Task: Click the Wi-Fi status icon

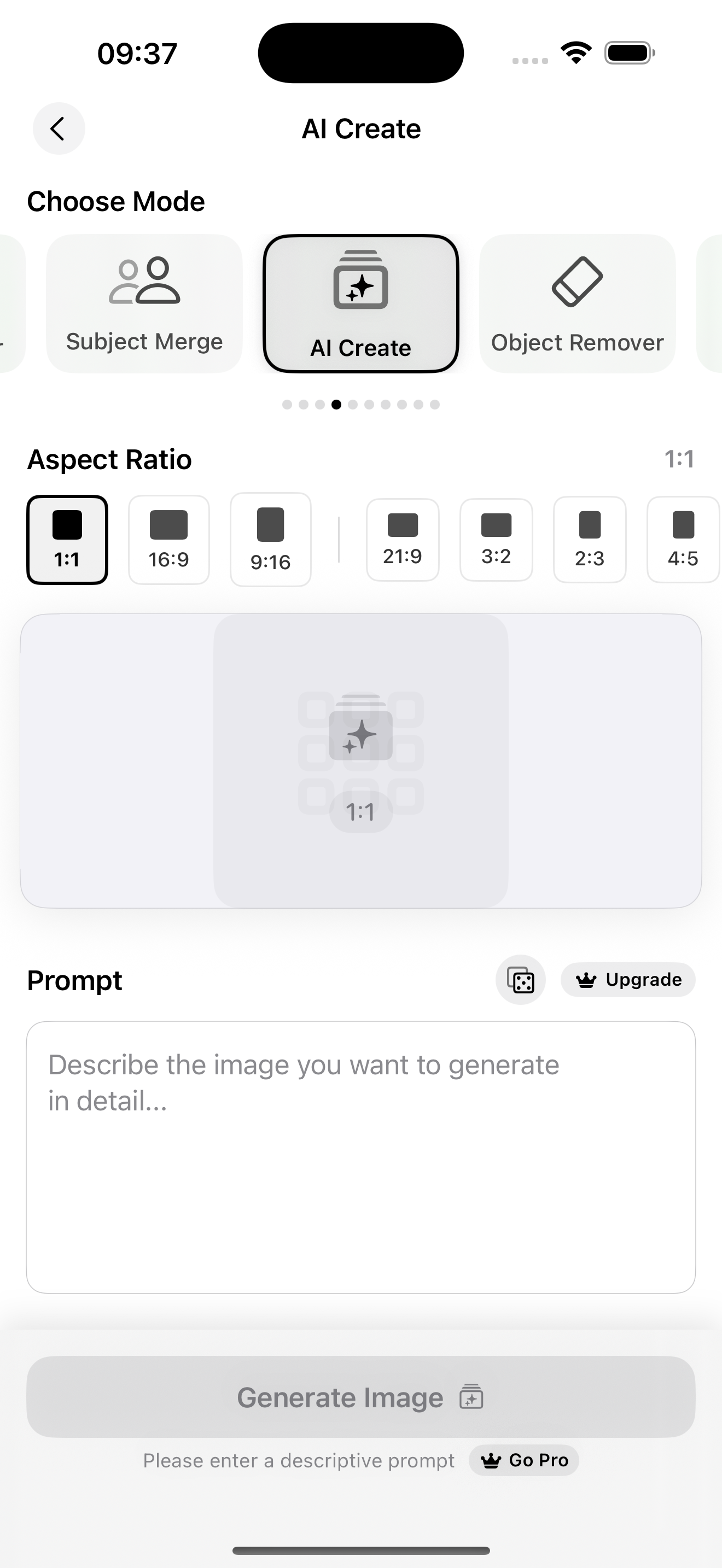Action: point(577,53)
